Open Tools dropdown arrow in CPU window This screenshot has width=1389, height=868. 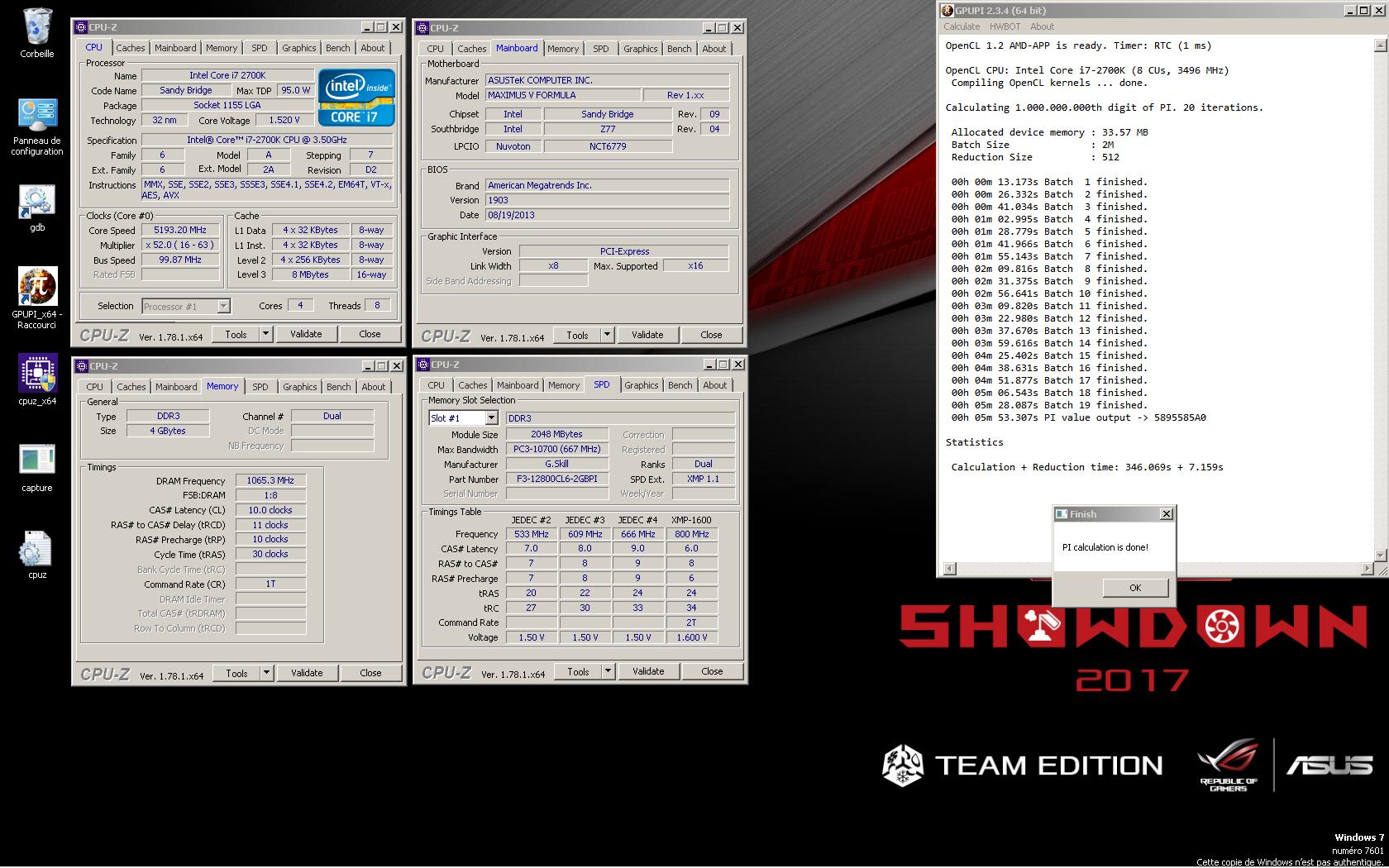[265, 334]
